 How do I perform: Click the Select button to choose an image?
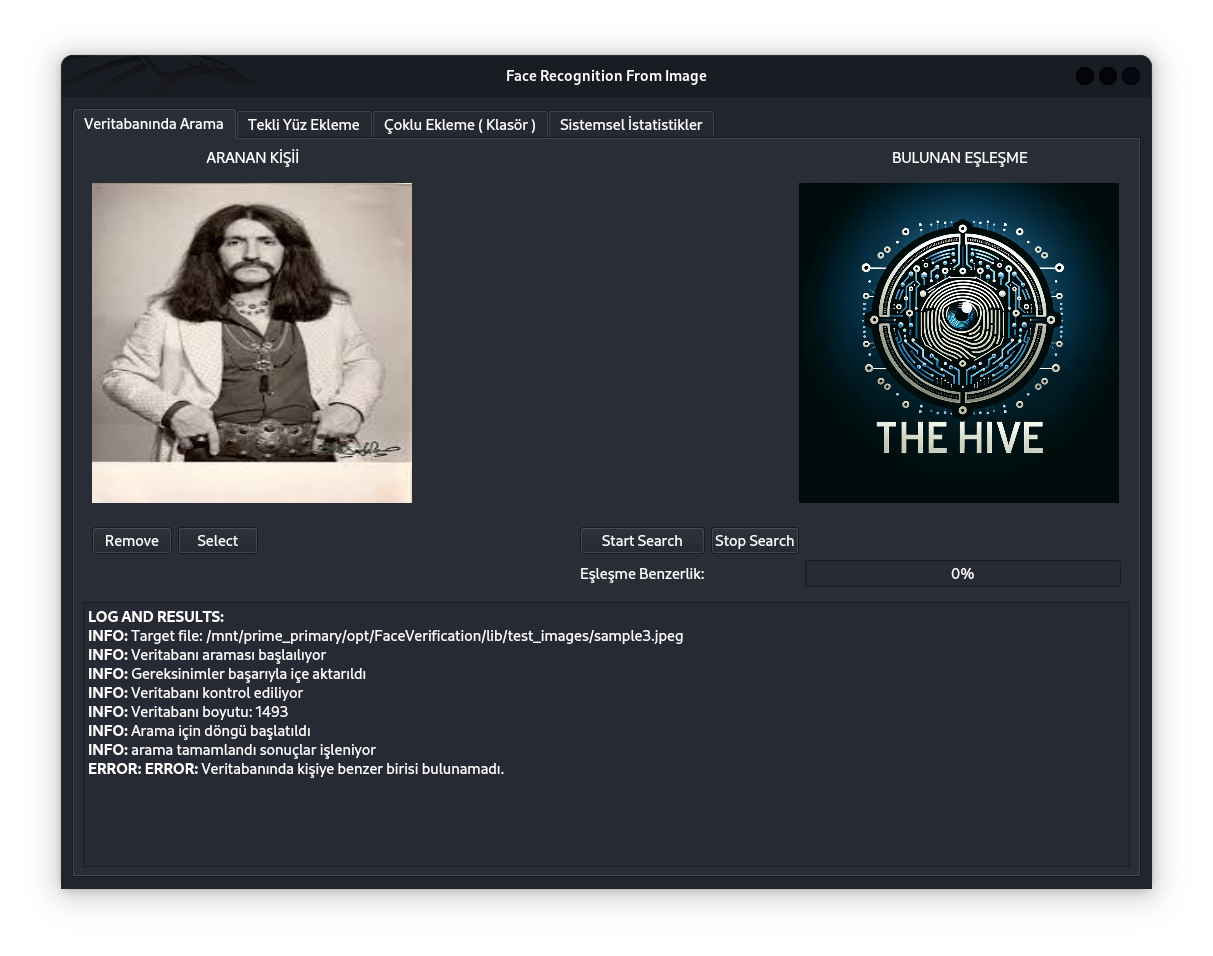[218, 541]
